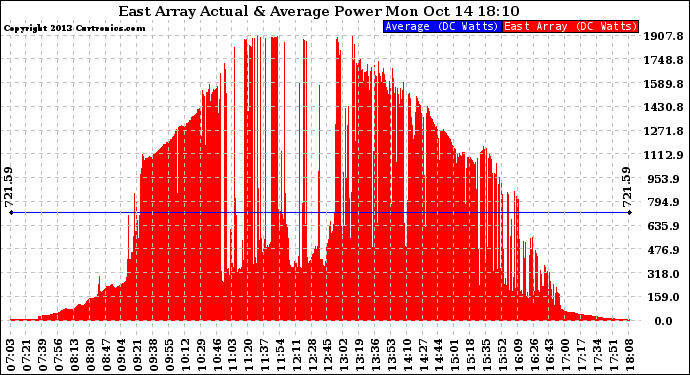Click the x-axis time label '15:35'
690x375 pixels.
click(x=486, y=355)
